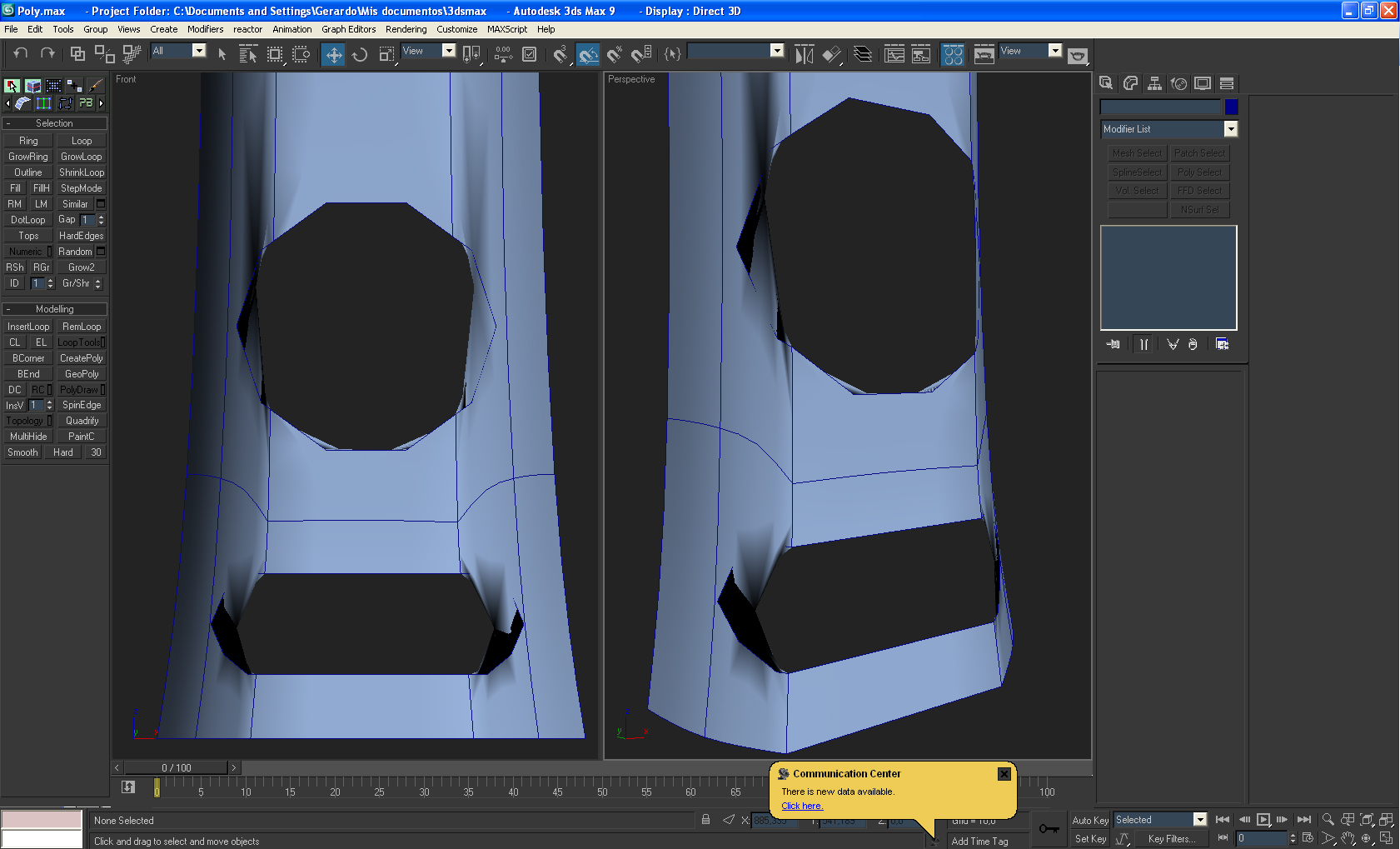
Task: Click the Quick Render teapot icon
Action: 1078,55
